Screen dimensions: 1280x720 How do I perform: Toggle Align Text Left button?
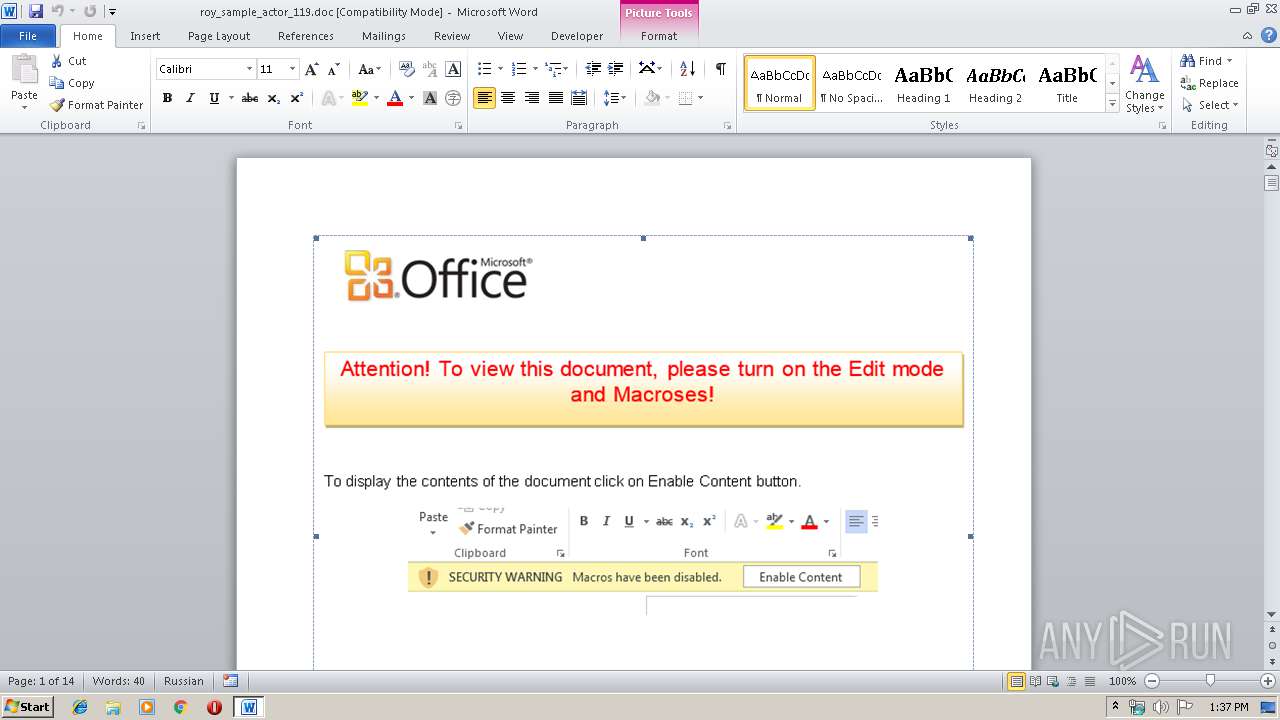pos(484,98)
